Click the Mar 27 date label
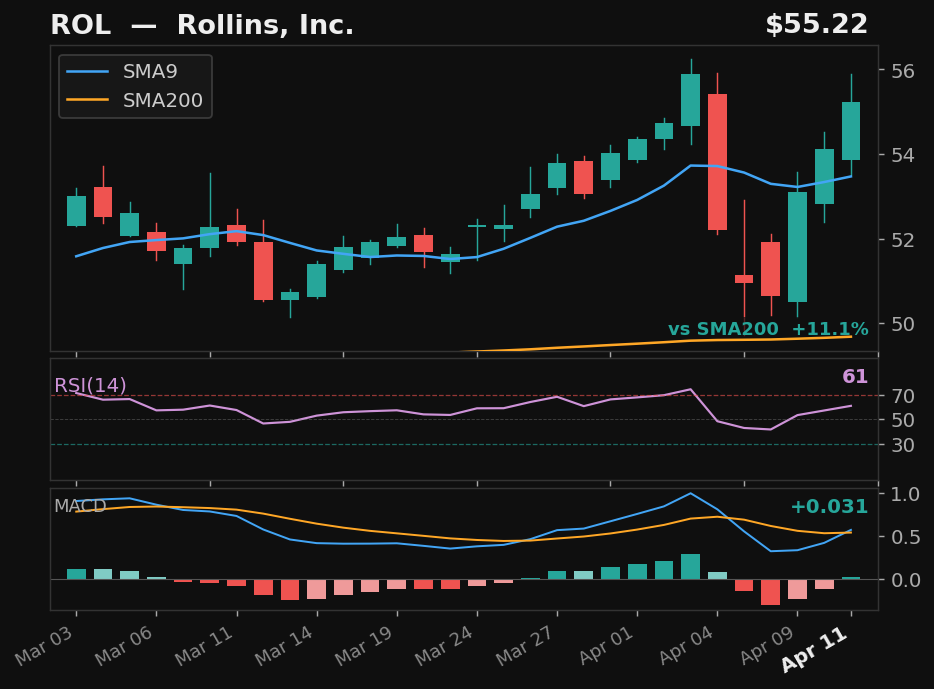934x689 pixels. pyautogui.click(x=525, y=646)
